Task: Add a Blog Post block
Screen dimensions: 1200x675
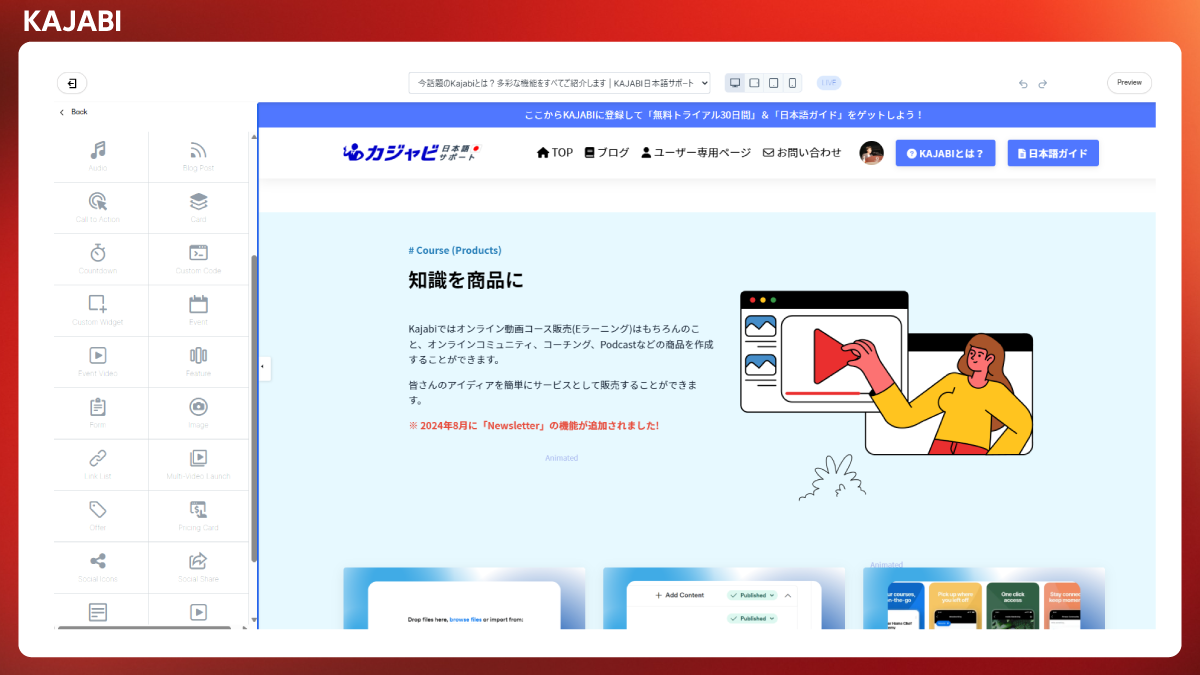Action: tap(198, 156)
